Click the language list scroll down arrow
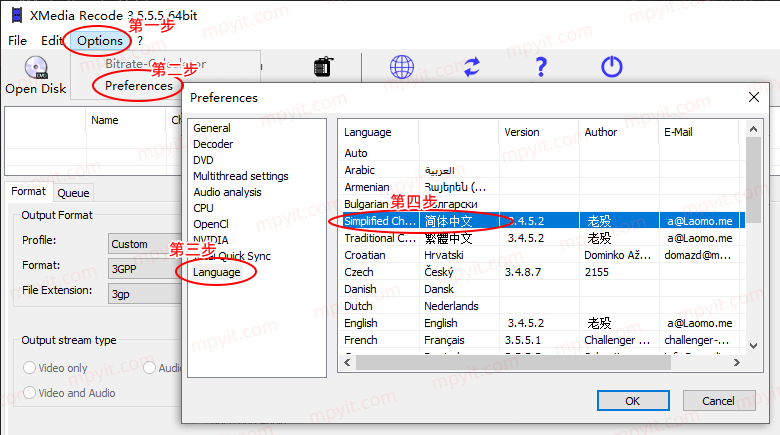780x435 pixels. tap(753, 346)
